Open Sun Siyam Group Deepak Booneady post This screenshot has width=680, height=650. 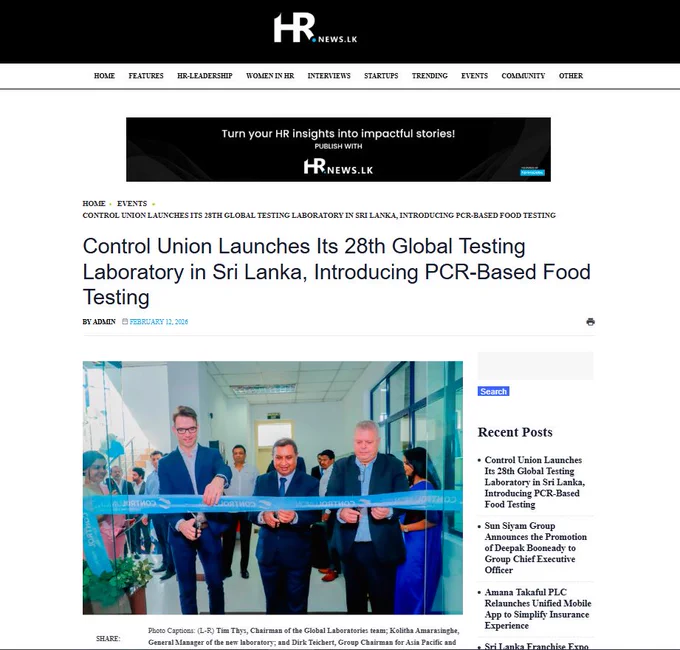click(x=536, y=548)
